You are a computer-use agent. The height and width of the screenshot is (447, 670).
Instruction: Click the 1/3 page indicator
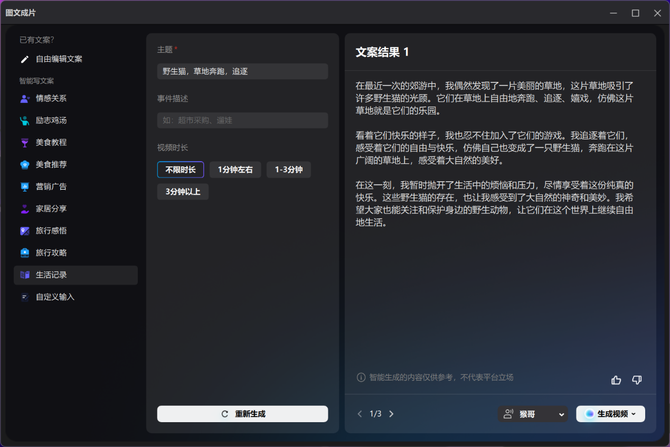376,414
